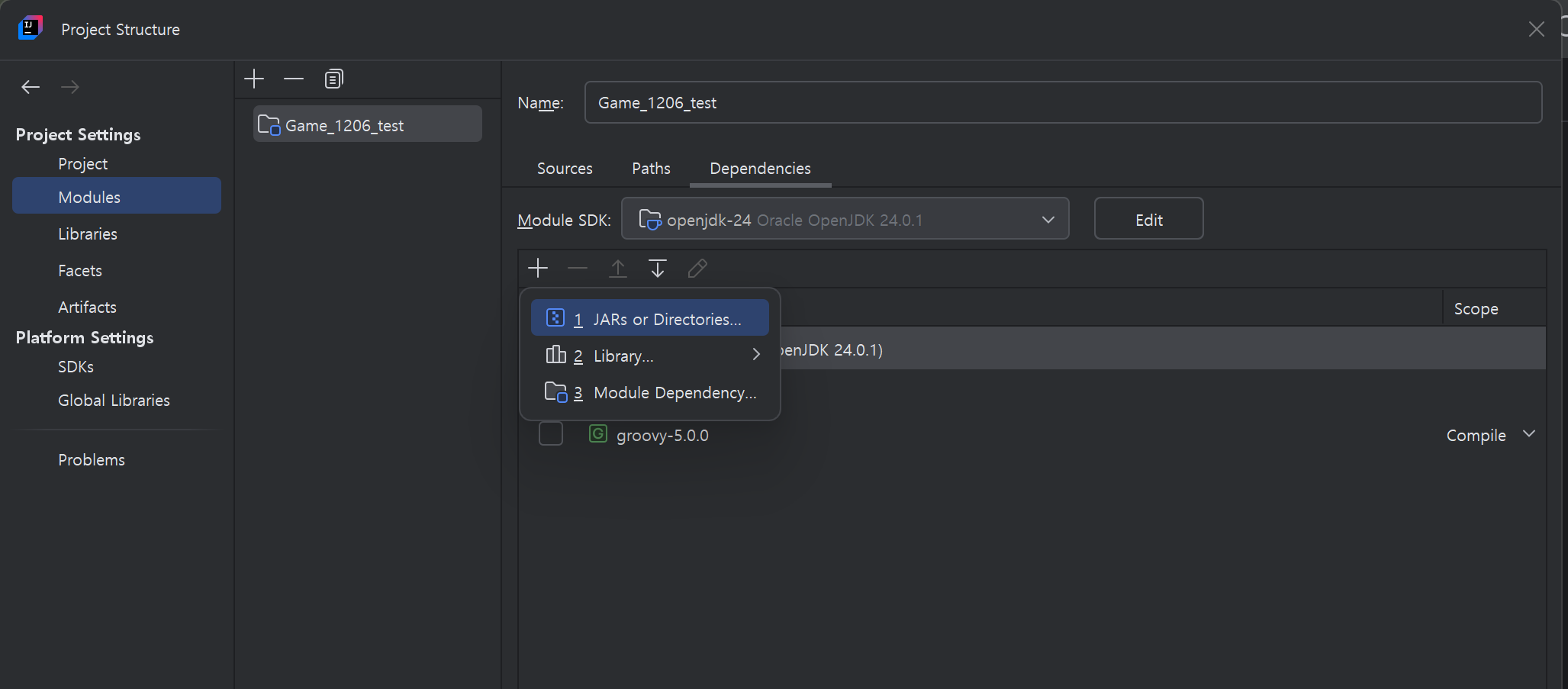Screen dimensions: 1568x689
Task: Toggle export checkbox for groovy-5.0.0
Action: (551, 433)
